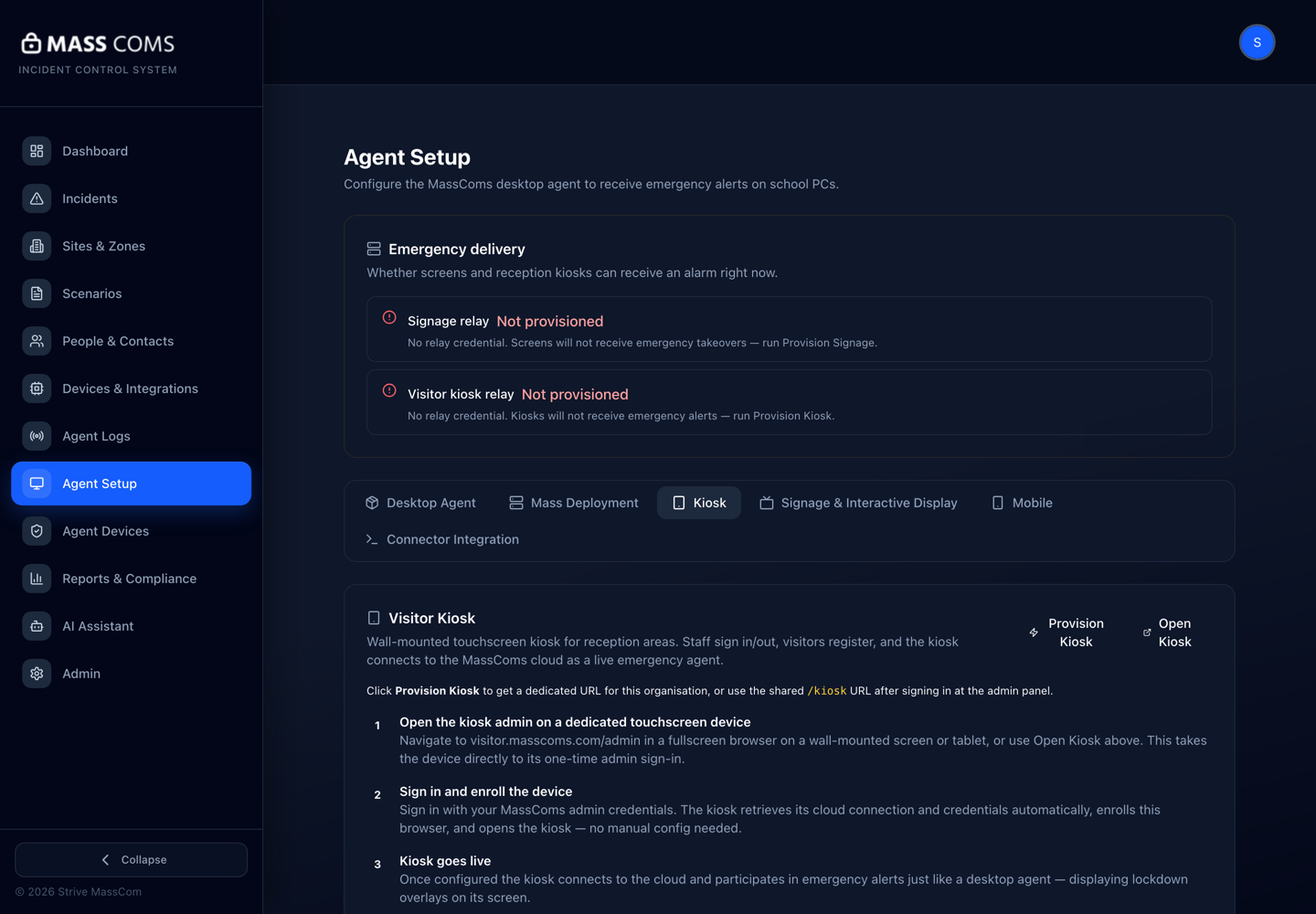Click the user avatar S icon
1316x914 pixels.
coord(1257,42)
